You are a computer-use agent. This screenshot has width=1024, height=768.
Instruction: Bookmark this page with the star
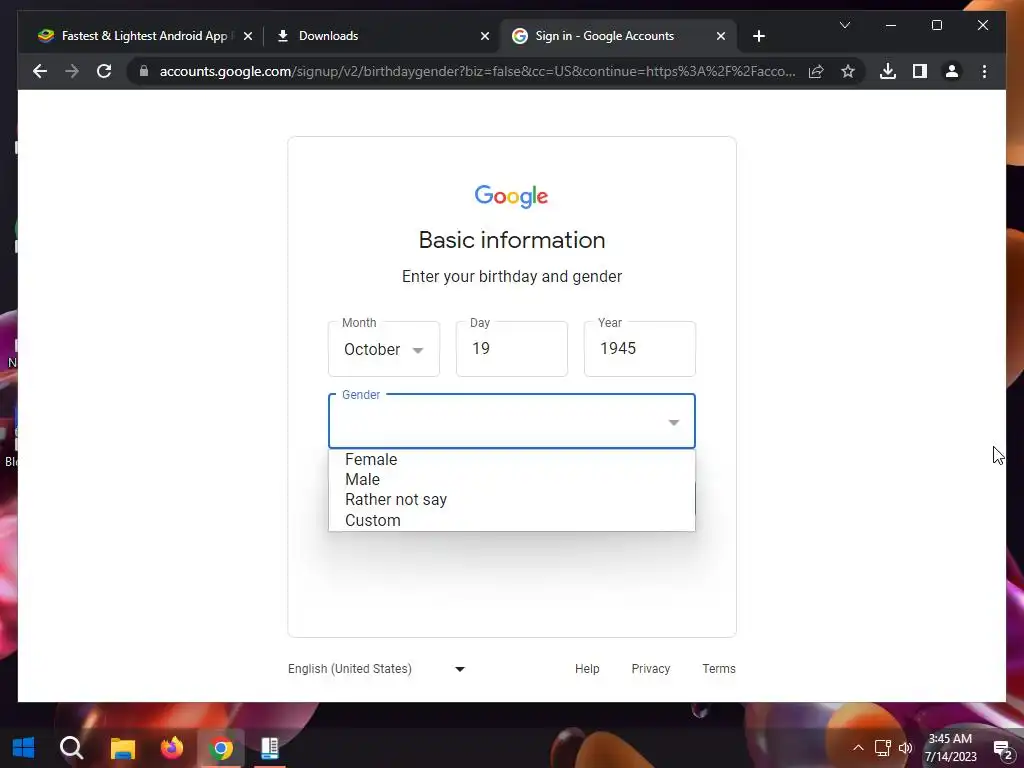[848, 71]
